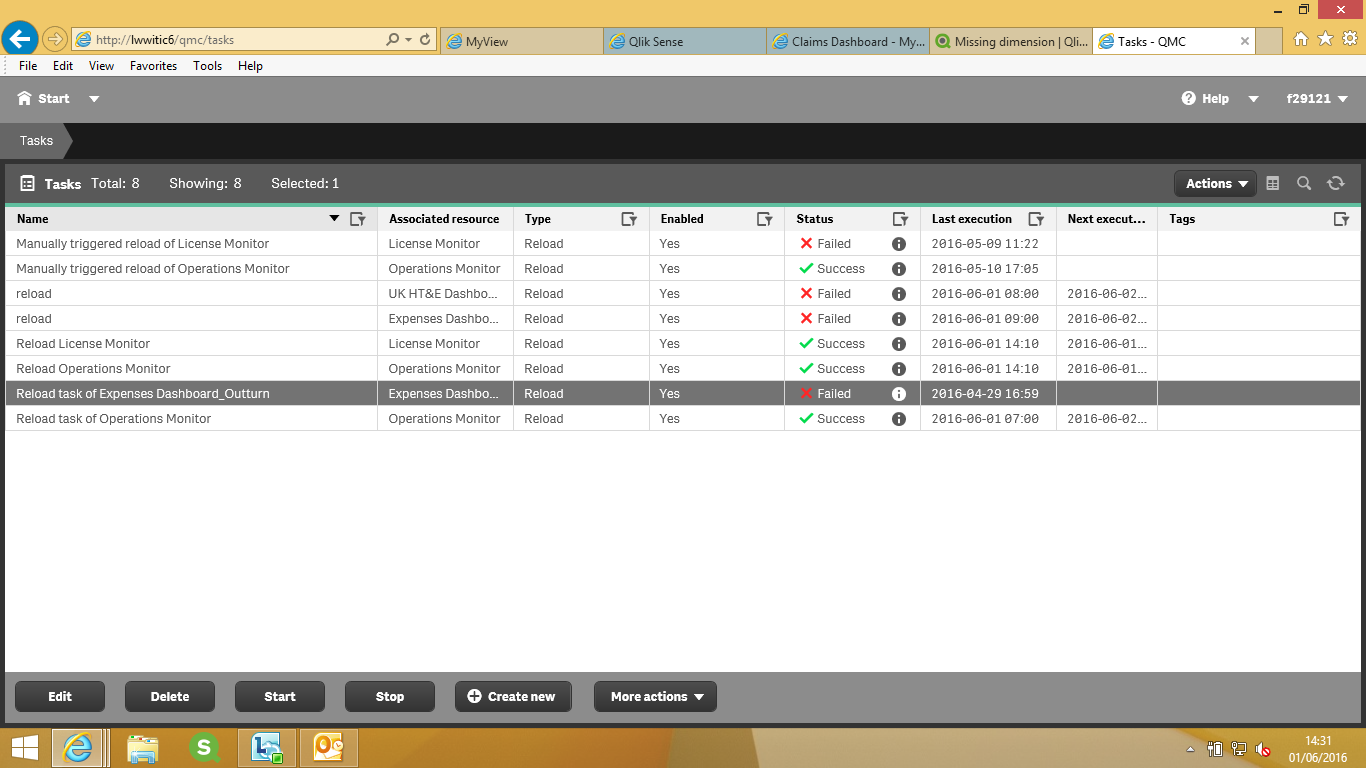The height and width of the screenshot is (768, 1366).
Task: Select Manually triggered reload of Operations Monitor
Action: [x=683, y=269]
